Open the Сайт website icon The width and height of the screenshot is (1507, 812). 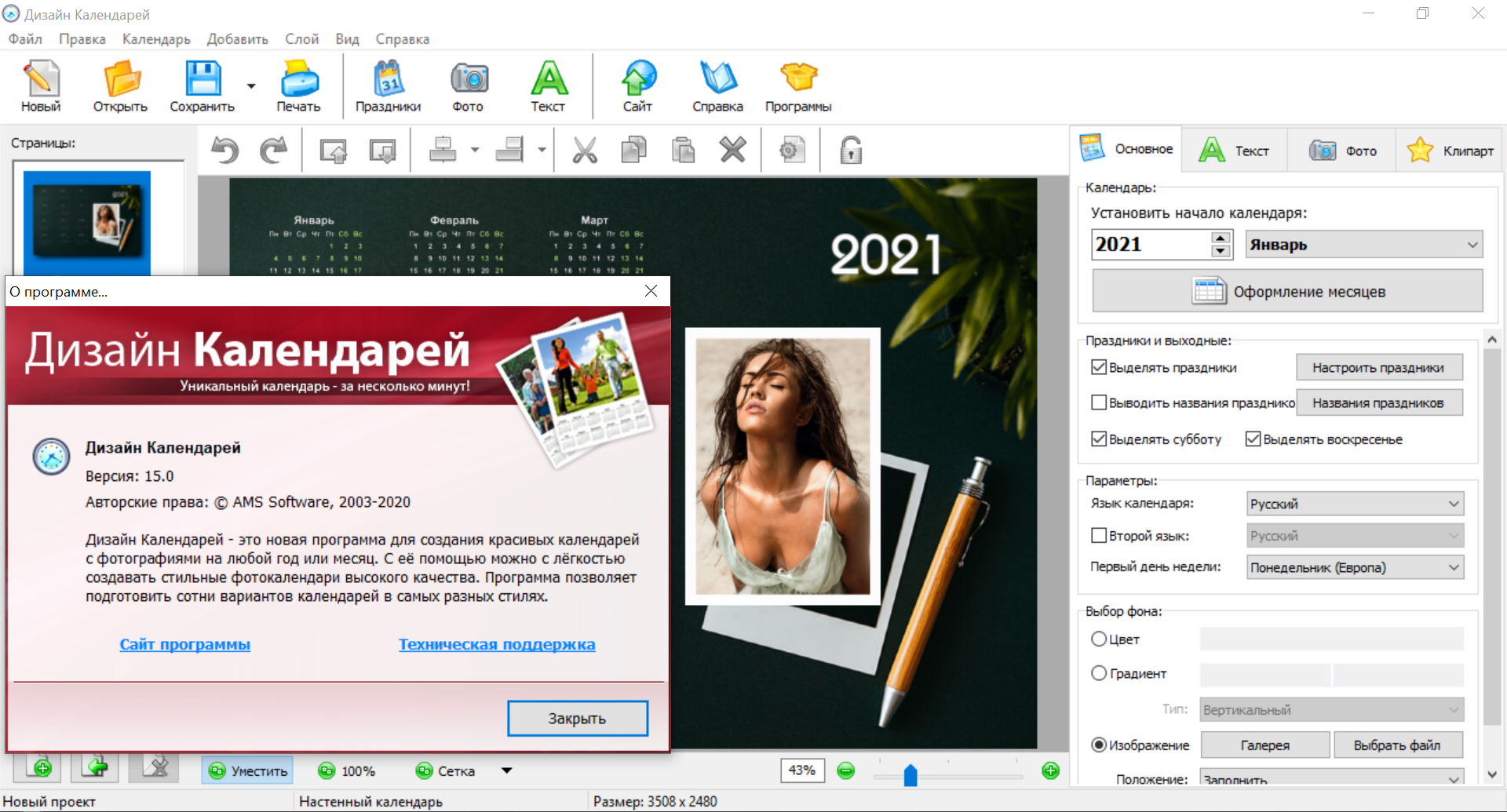pyautogui.click(x=638, y=86)
